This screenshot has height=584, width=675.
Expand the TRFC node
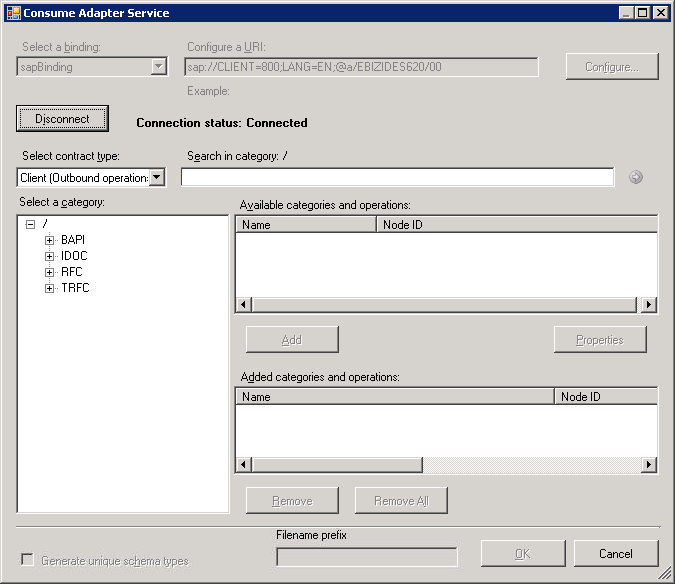coord(49,288)
